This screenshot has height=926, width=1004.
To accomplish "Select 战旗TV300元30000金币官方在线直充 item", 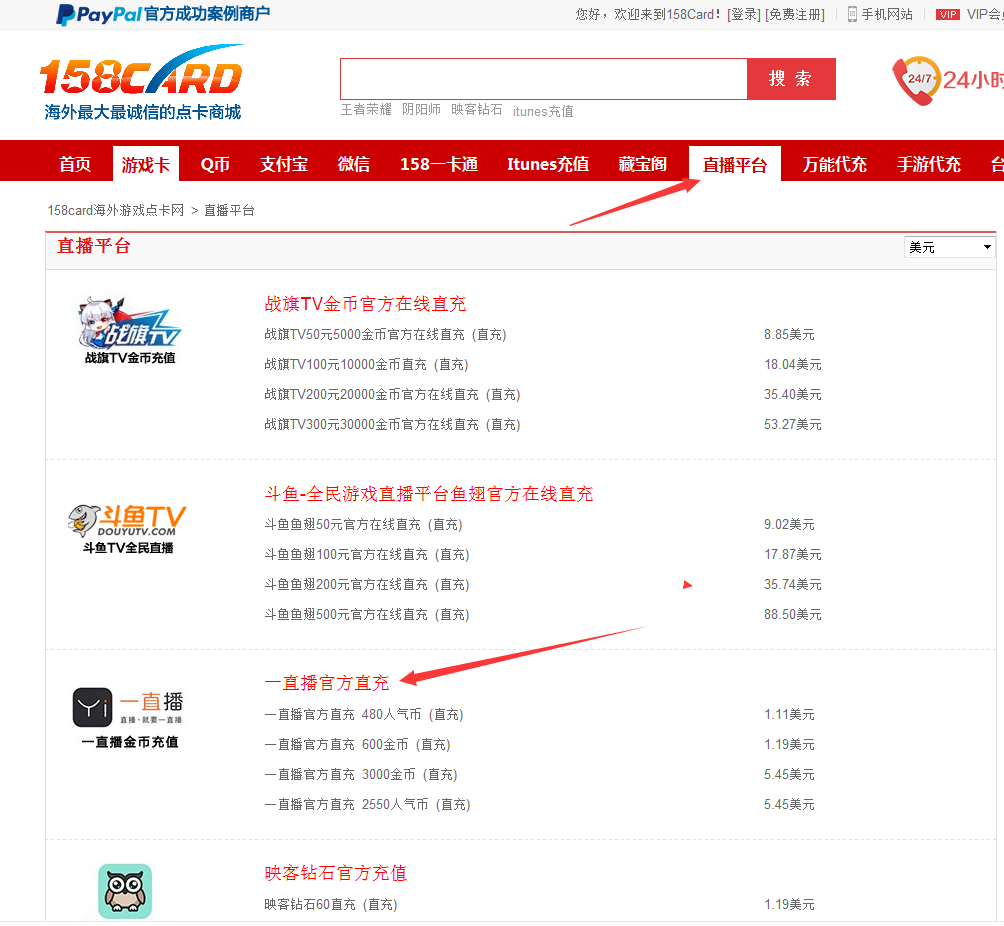I will point(393,425).
